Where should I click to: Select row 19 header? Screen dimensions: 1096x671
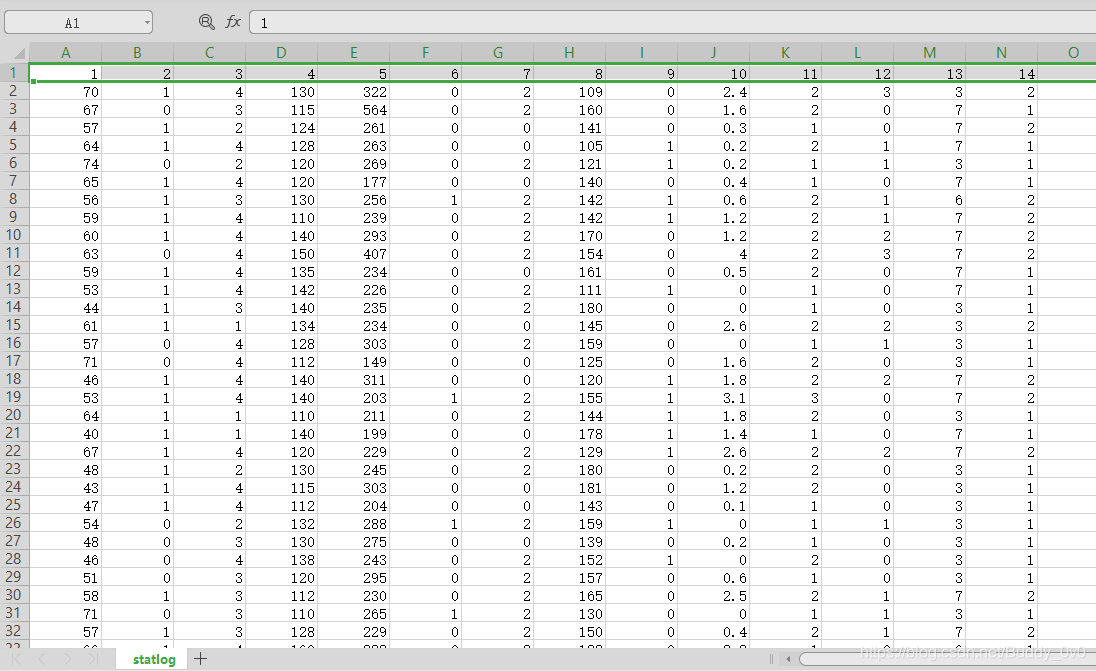(13, 397)
